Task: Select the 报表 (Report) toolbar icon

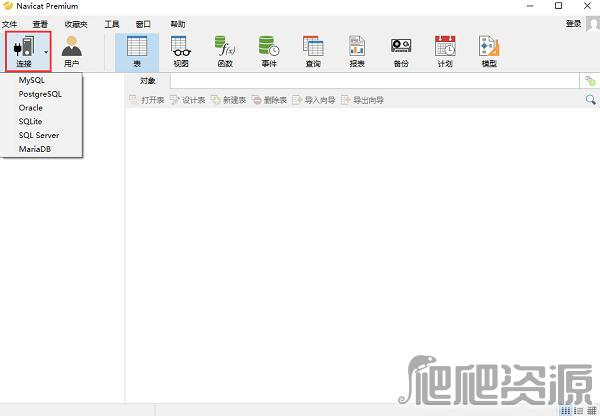Action: pos(357,50)
